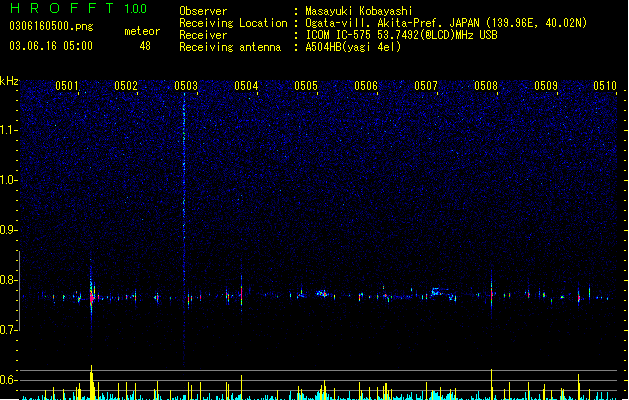Click the tall vertical noise line near 0503
Screen dimensions: 629x400
point(184,229)
